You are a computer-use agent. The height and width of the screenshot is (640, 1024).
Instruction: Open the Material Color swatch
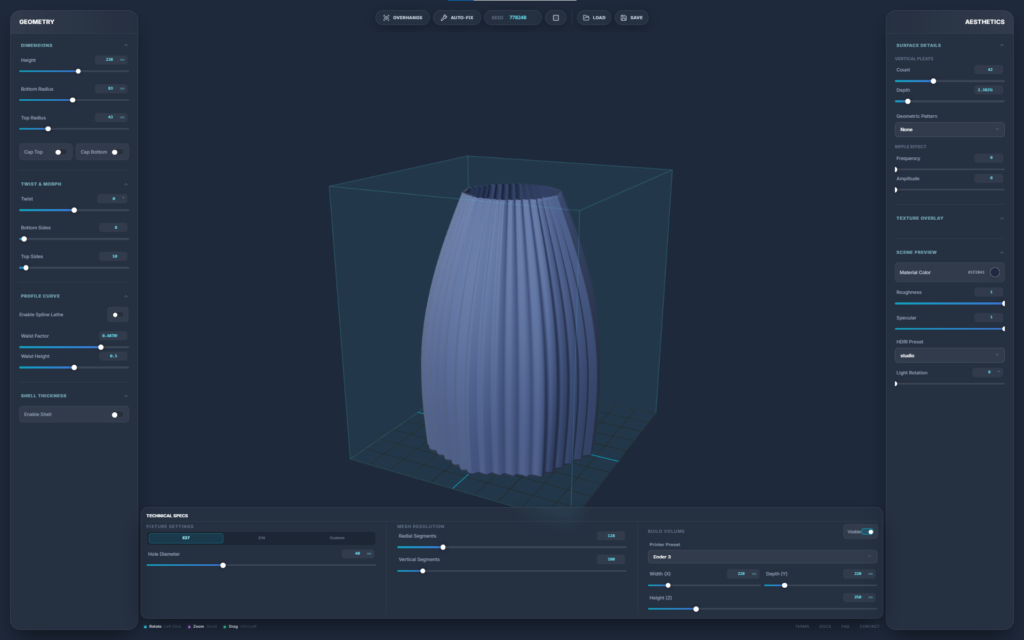coord(994,272)
